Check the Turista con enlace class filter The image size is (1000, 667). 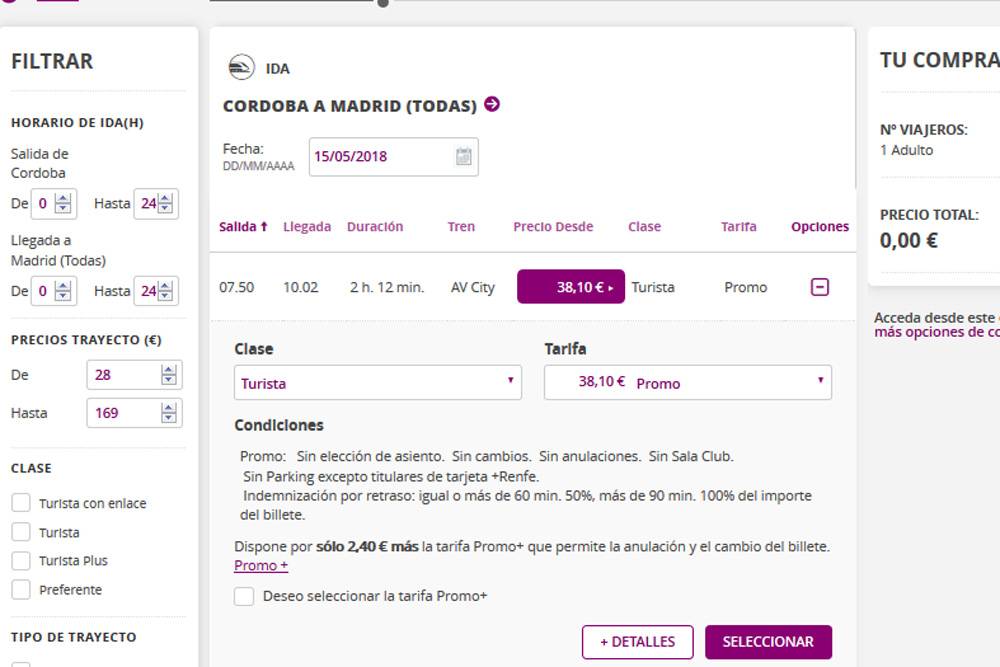pos(21,503)
